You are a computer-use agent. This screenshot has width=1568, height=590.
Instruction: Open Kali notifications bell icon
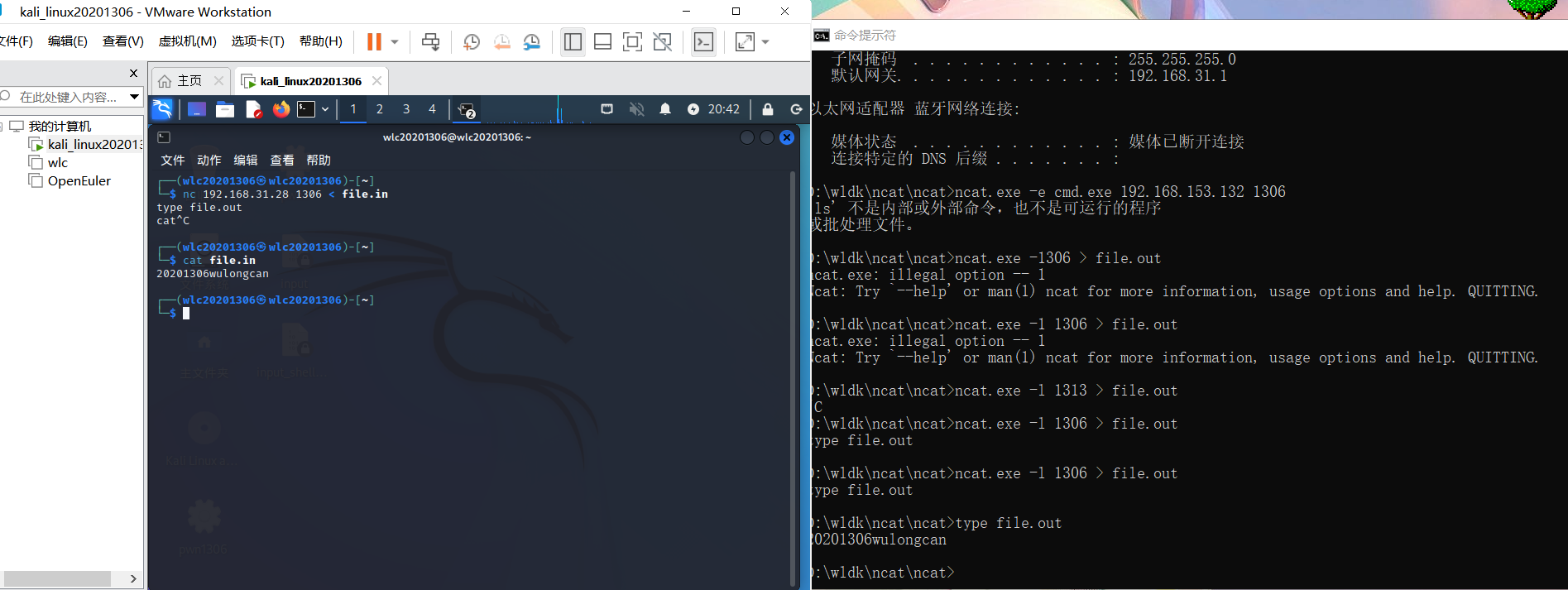[x=665, y=109]
